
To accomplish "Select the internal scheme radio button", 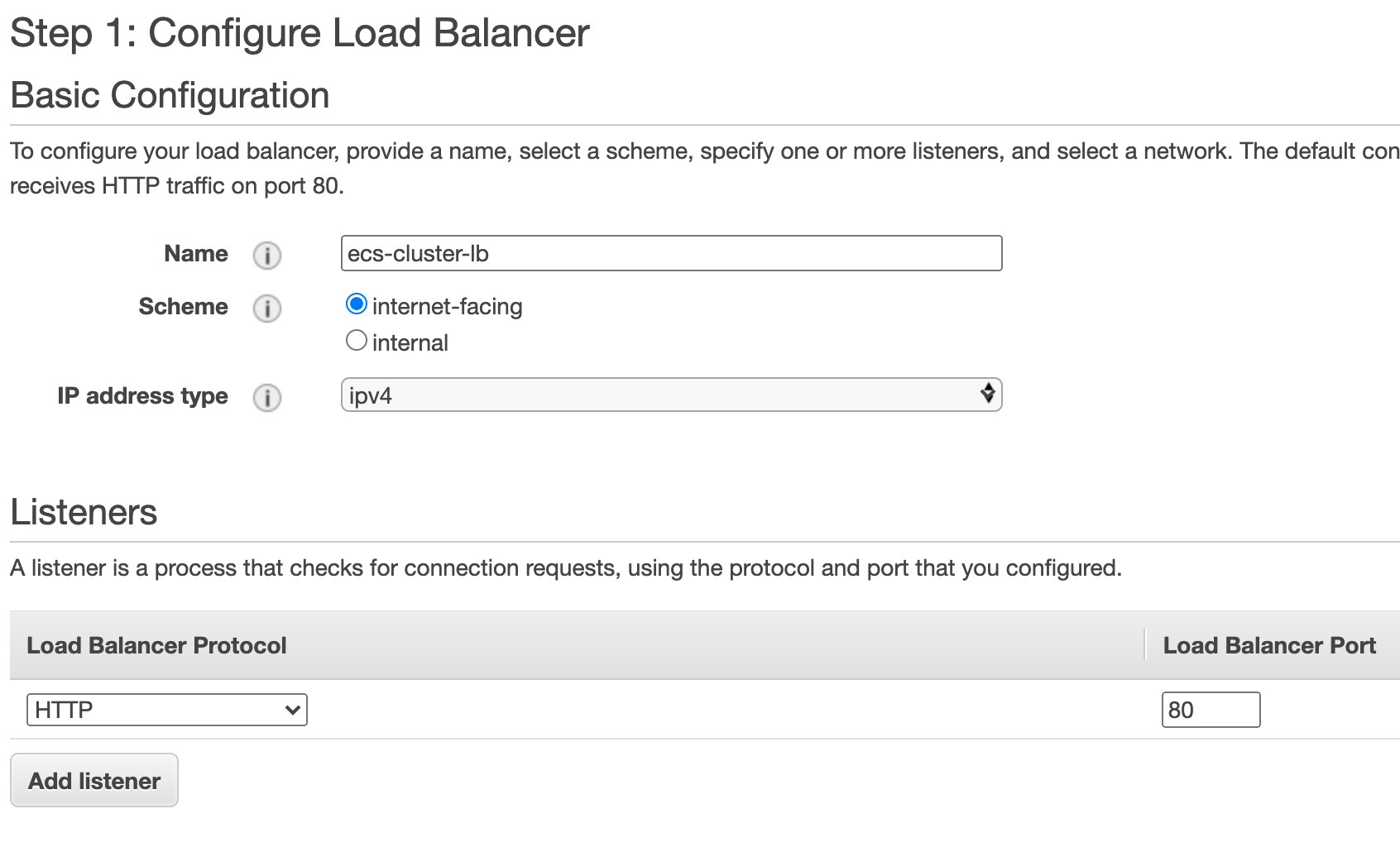I will [357, 340].
